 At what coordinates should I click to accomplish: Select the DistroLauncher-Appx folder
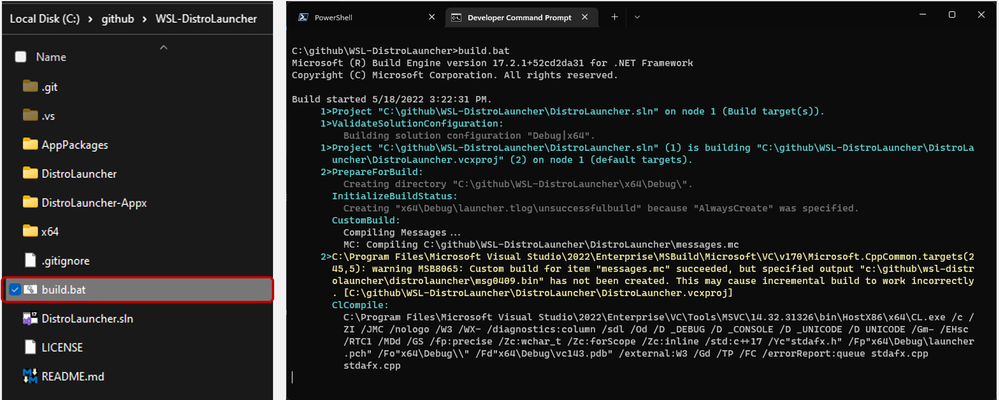[x=94, y=203]
